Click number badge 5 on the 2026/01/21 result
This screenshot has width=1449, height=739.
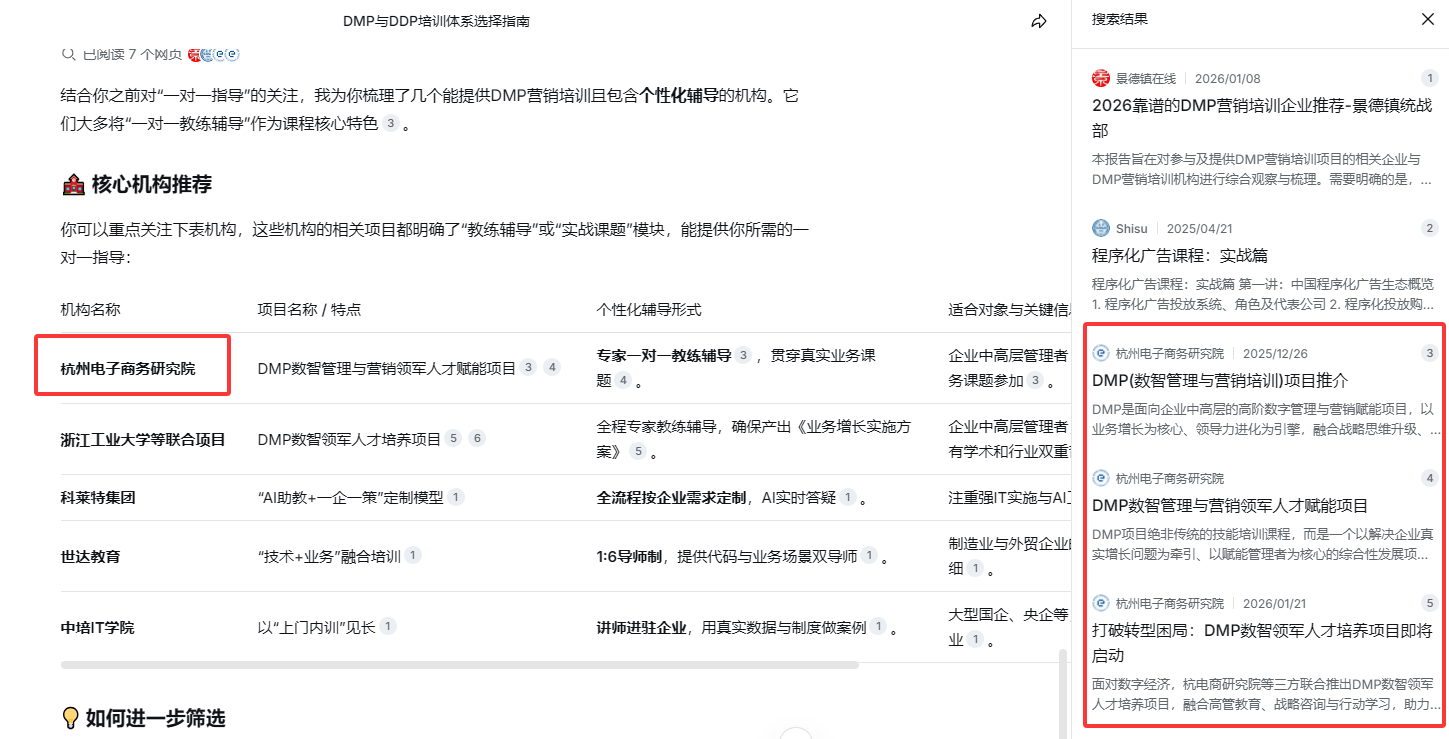[1429, 603]
